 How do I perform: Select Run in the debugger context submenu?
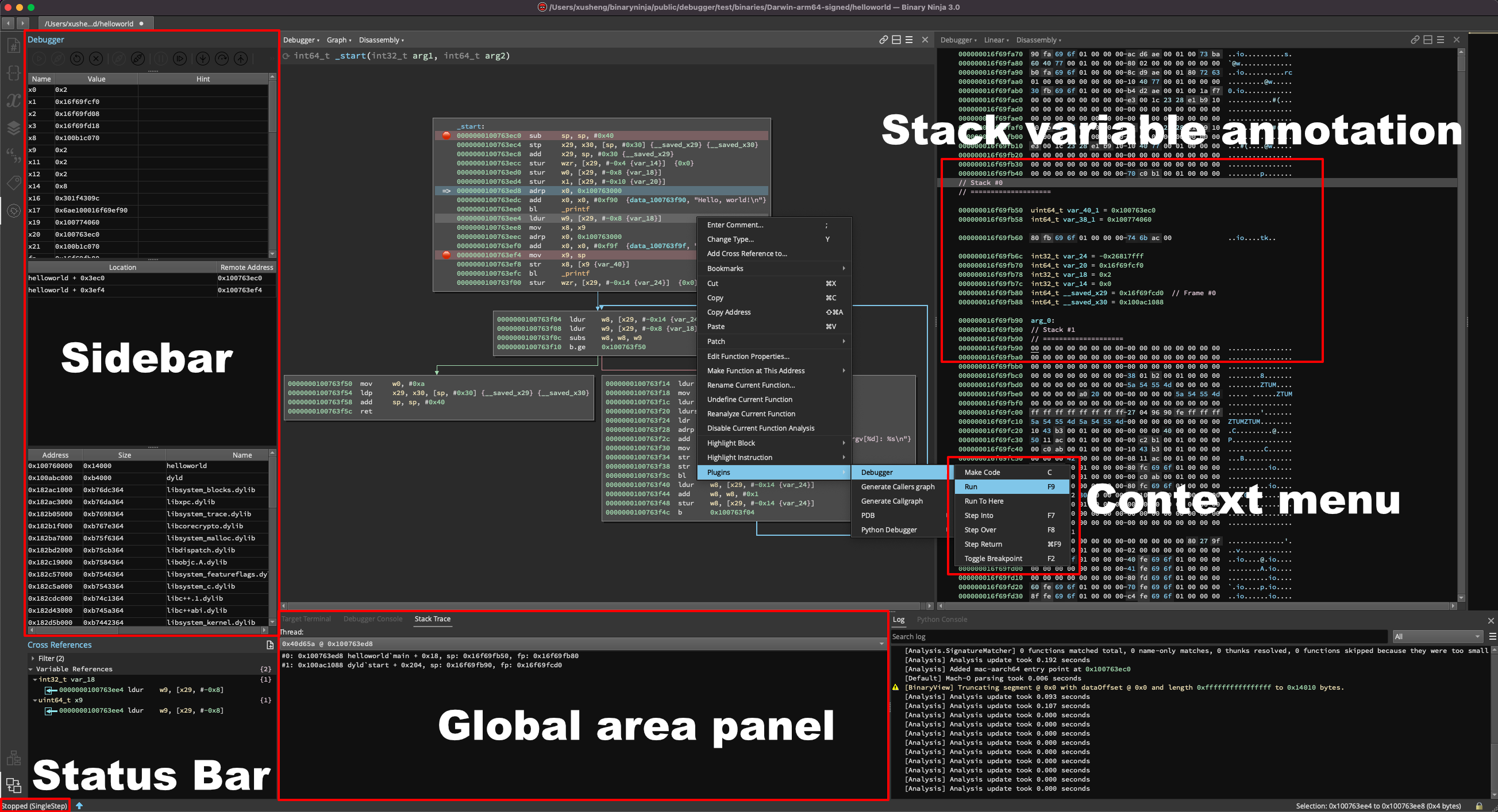[x=1011, y=486]
